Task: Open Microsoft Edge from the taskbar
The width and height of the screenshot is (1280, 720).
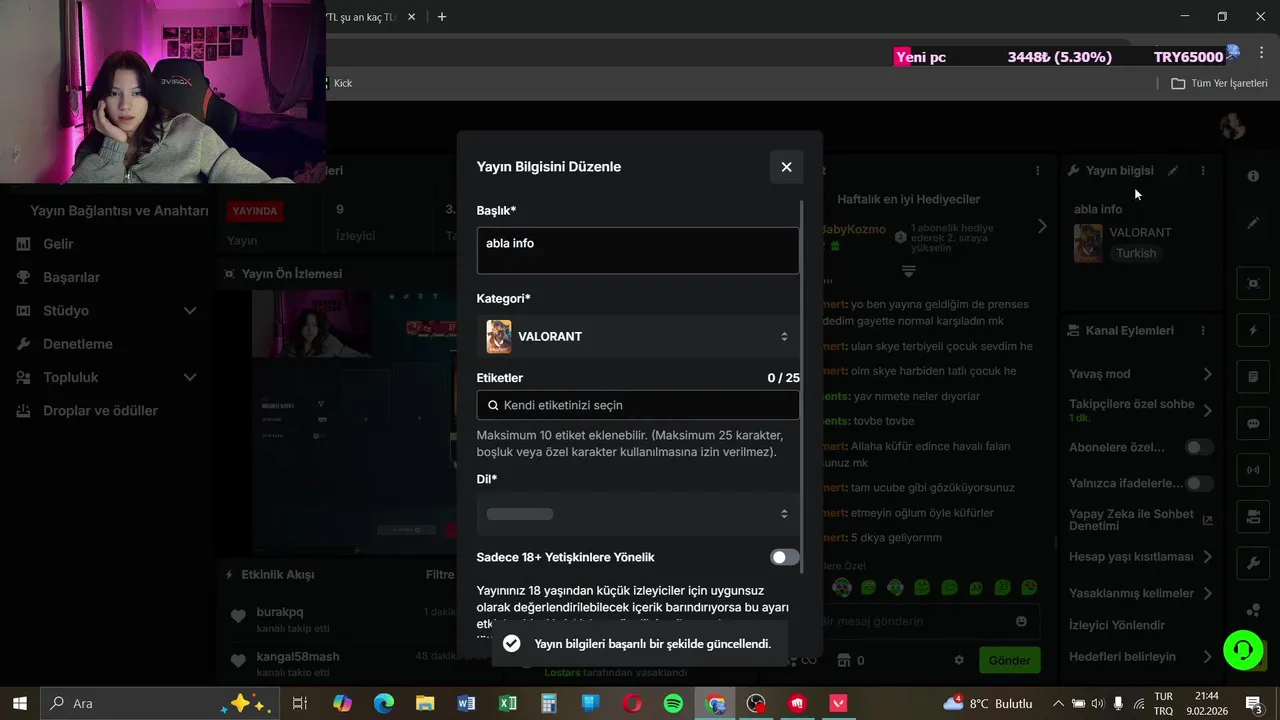Action: pos(384,703)
